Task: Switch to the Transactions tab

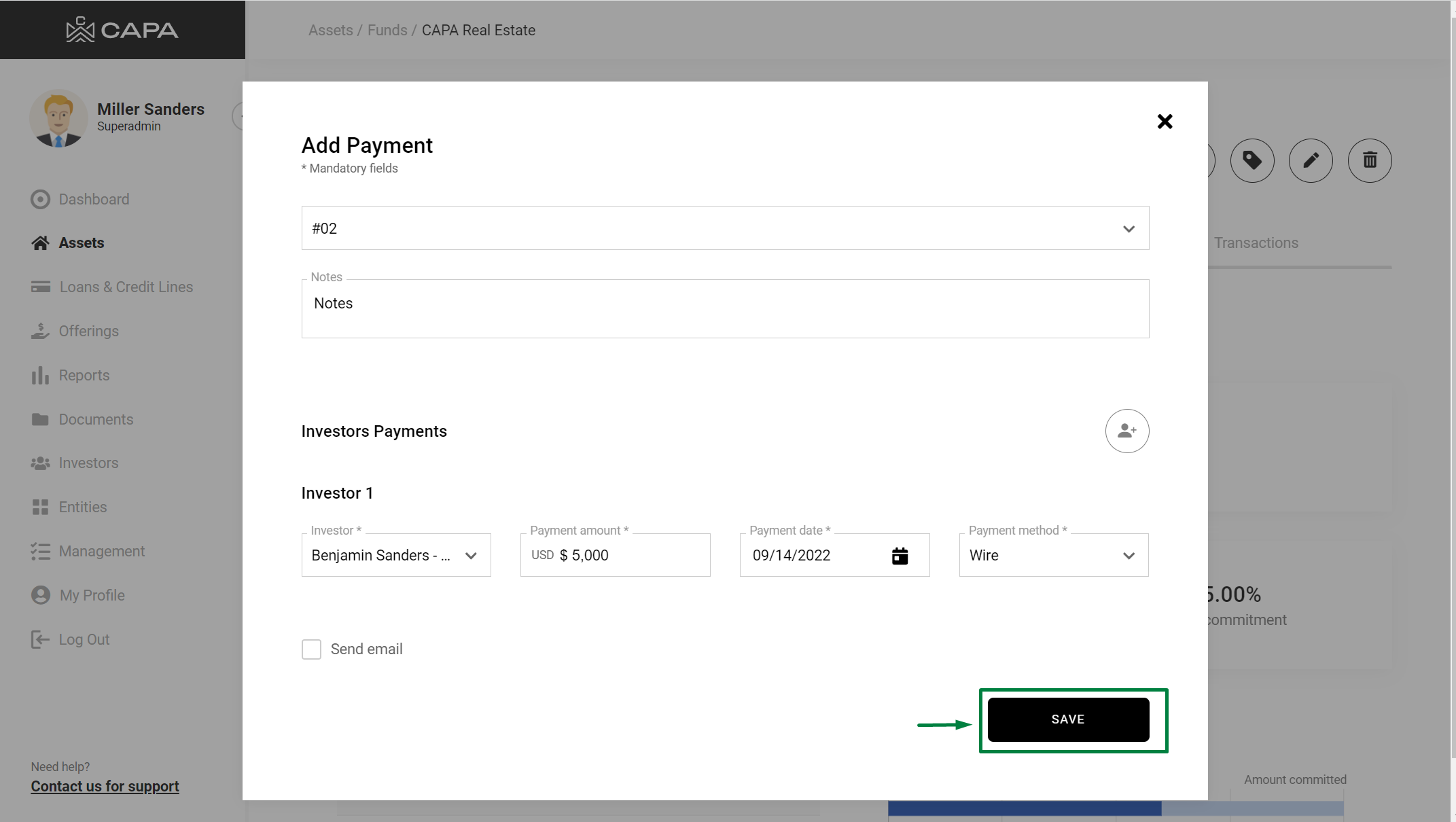Action: (x=1256, y=243)
